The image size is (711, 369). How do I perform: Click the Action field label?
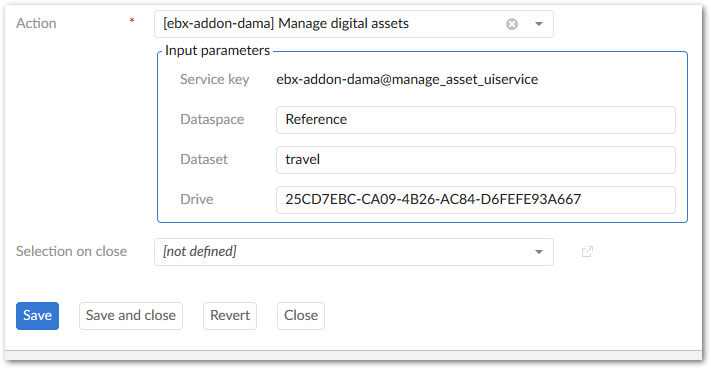point(36,23)
